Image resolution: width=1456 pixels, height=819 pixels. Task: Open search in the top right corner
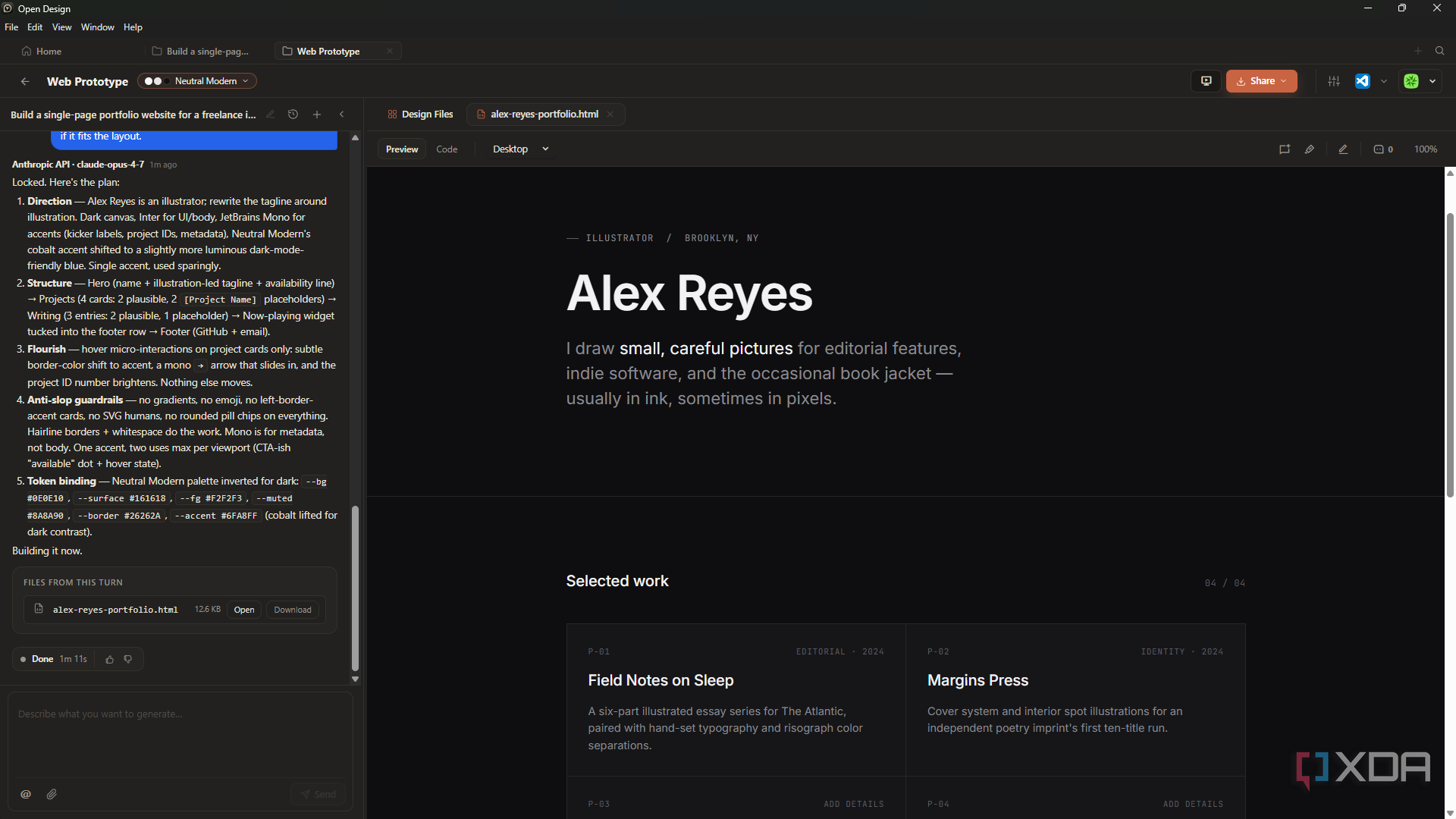pos(1440,51)
